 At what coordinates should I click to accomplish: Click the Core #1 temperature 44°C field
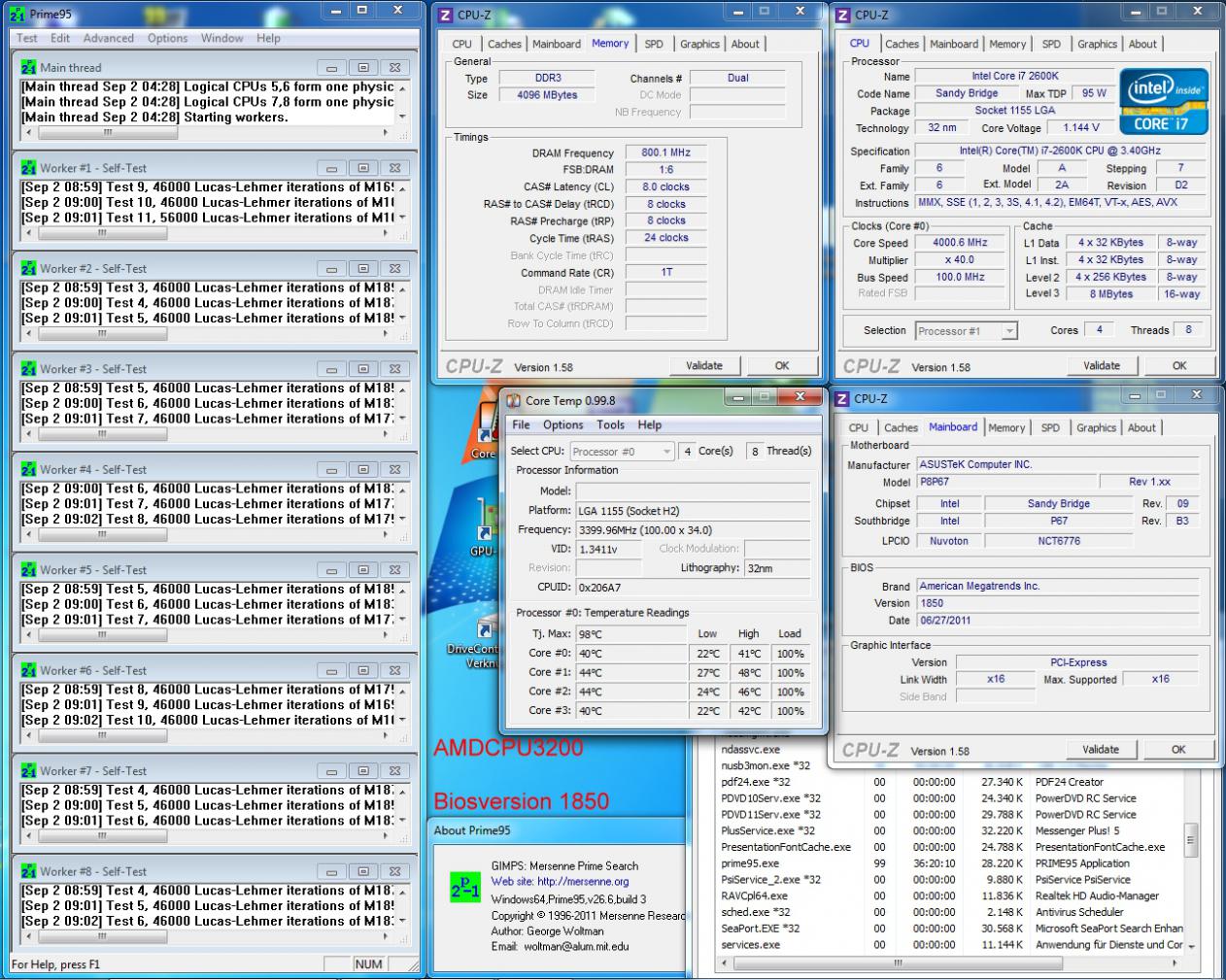tap(631, 672)
